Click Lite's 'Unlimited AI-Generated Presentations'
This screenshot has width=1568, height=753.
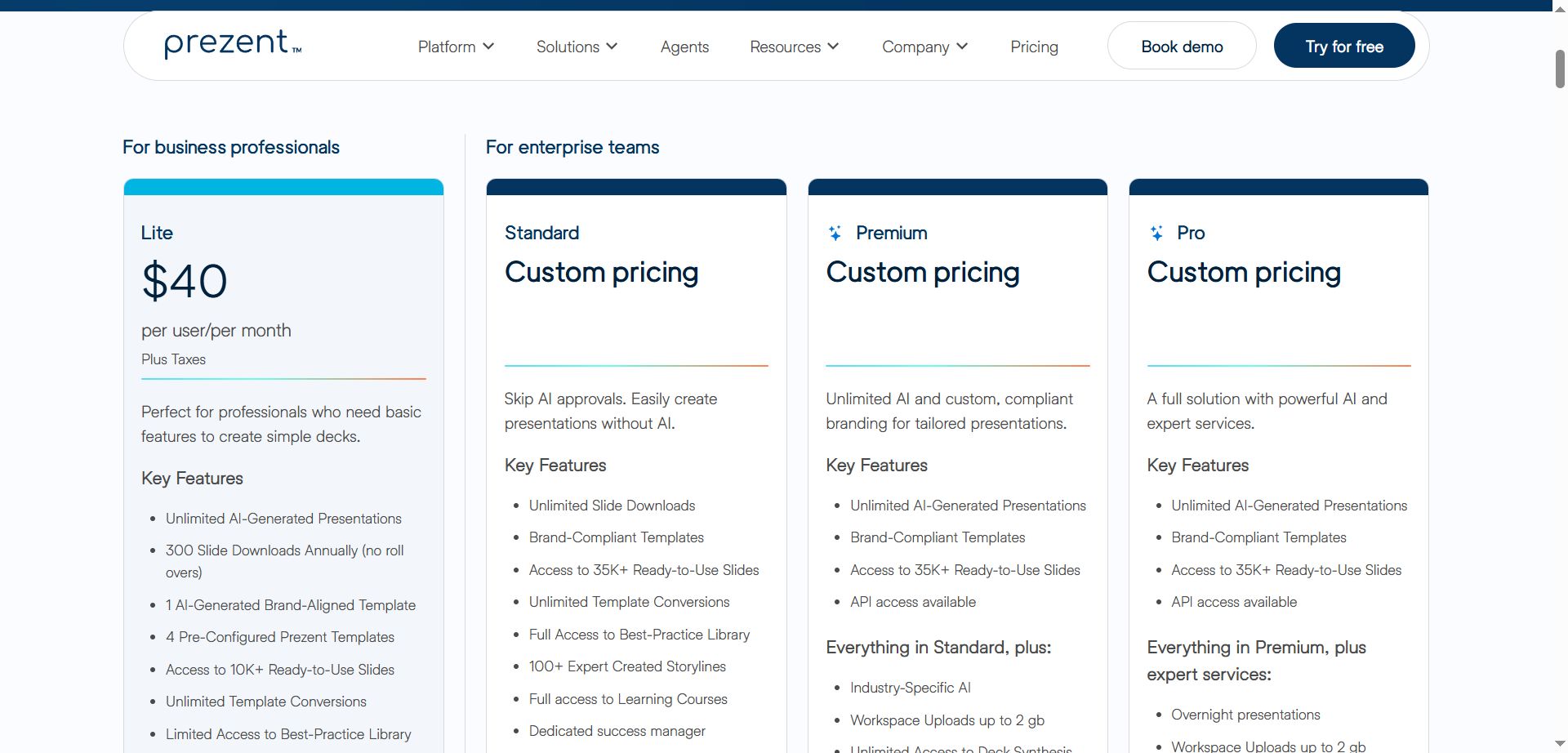[283, 519]
